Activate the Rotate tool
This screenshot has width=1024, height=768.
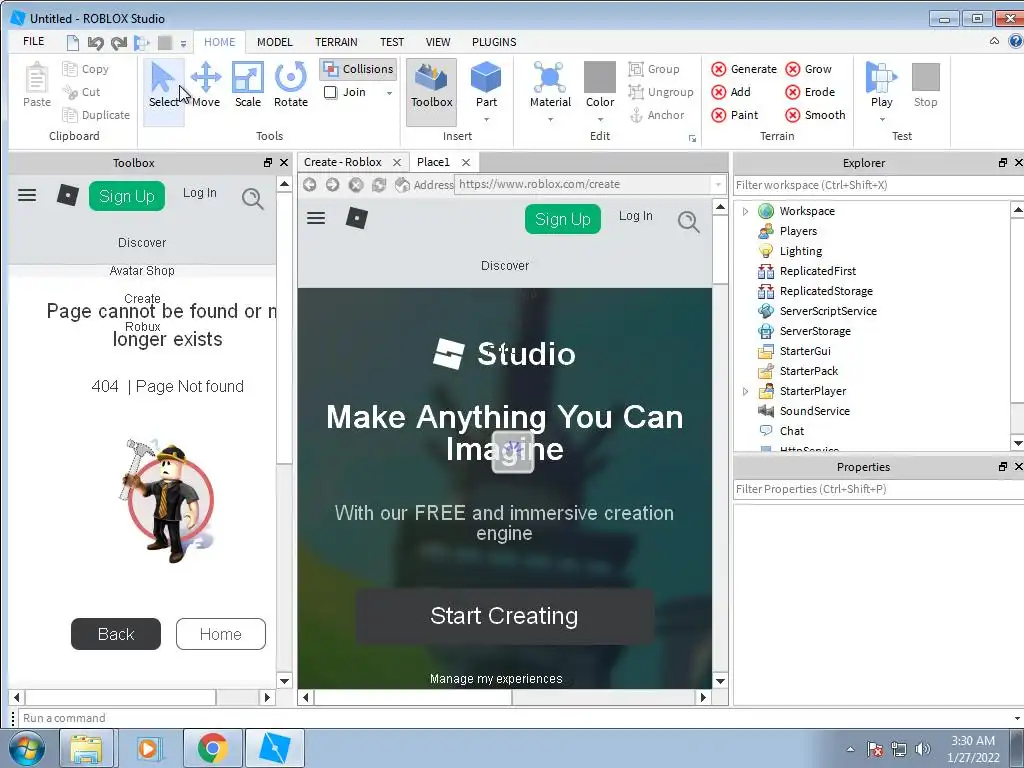click(x=291, y=85)
